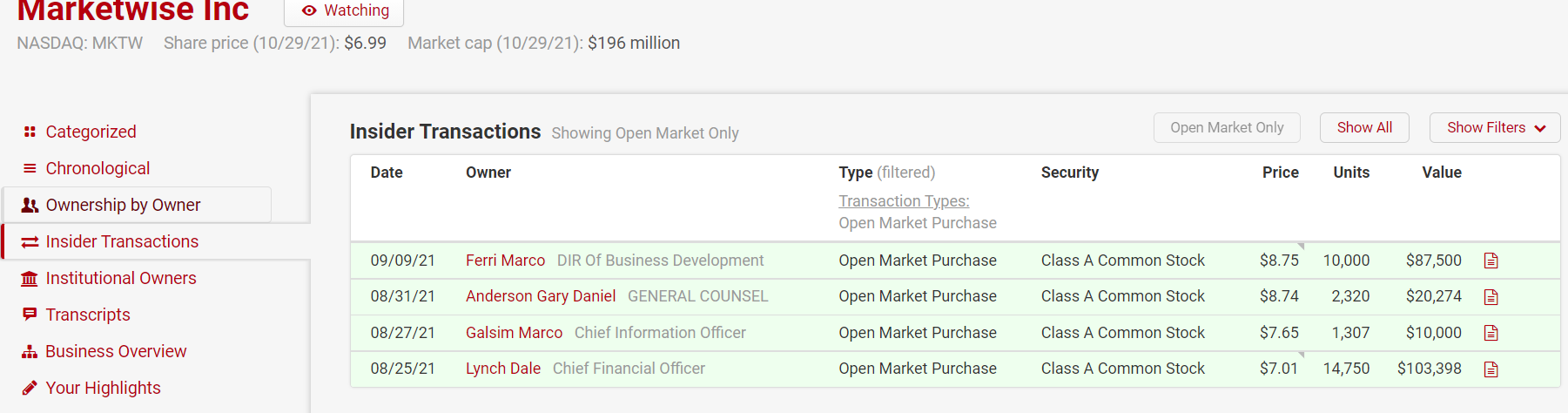The image size is (1568, 413).
Task: Click the Insider Transactions arrows icon
Action: pyautogui.click(x=30, y=241)
